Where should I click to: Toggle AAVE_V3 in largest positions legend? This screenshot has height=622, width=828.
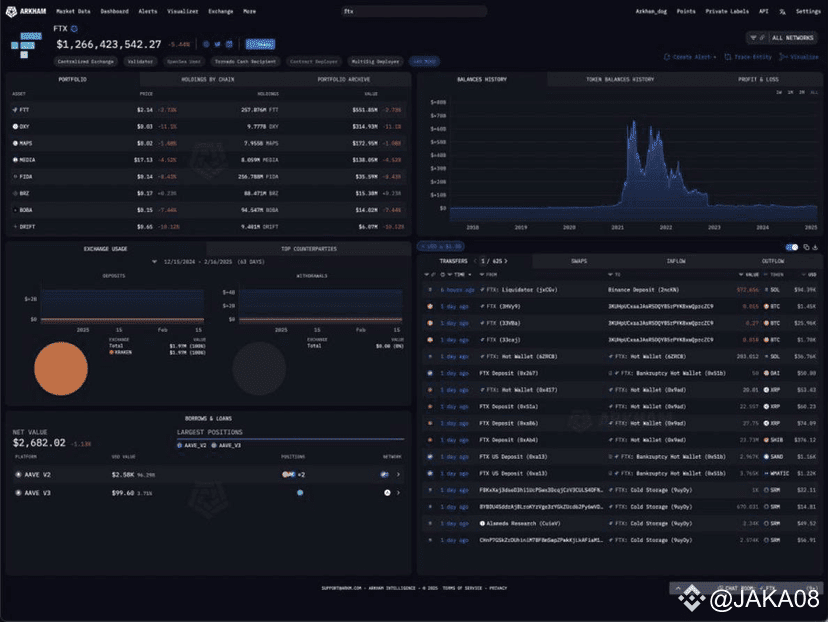(x=226, y=446)
